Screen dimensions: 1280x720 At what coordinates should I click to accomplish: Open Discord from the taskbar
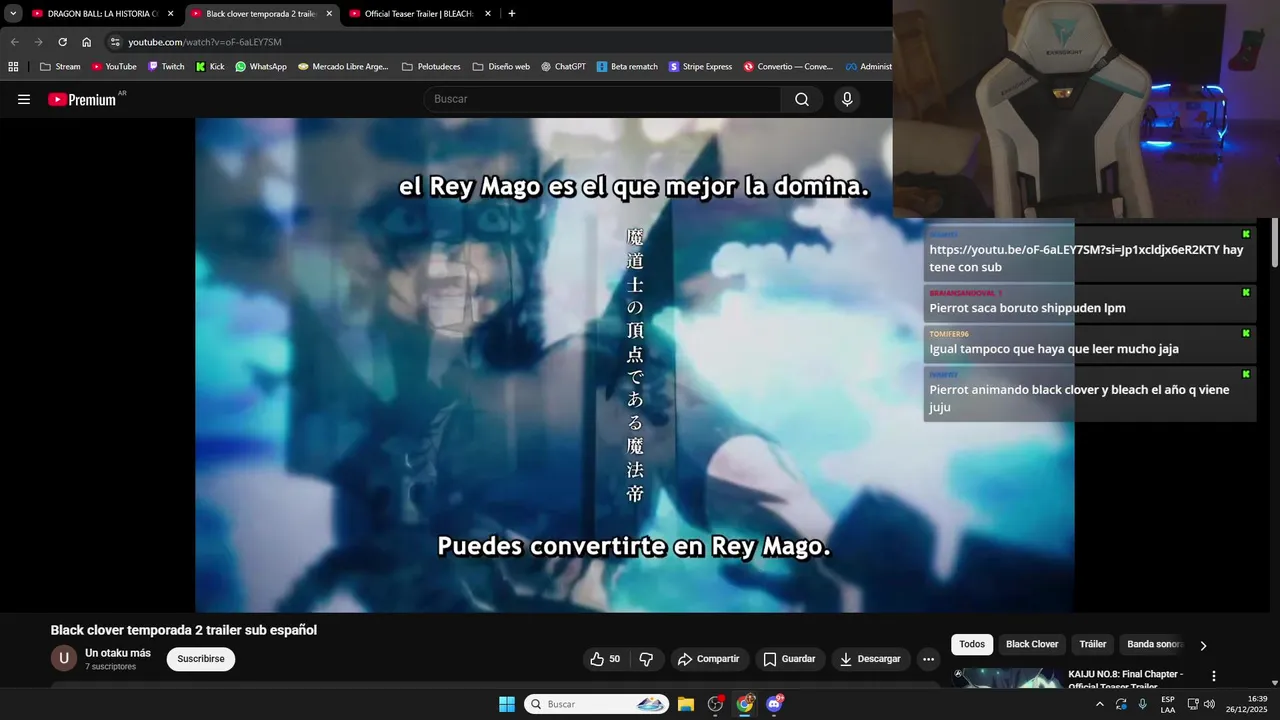[x=774, y=704]
